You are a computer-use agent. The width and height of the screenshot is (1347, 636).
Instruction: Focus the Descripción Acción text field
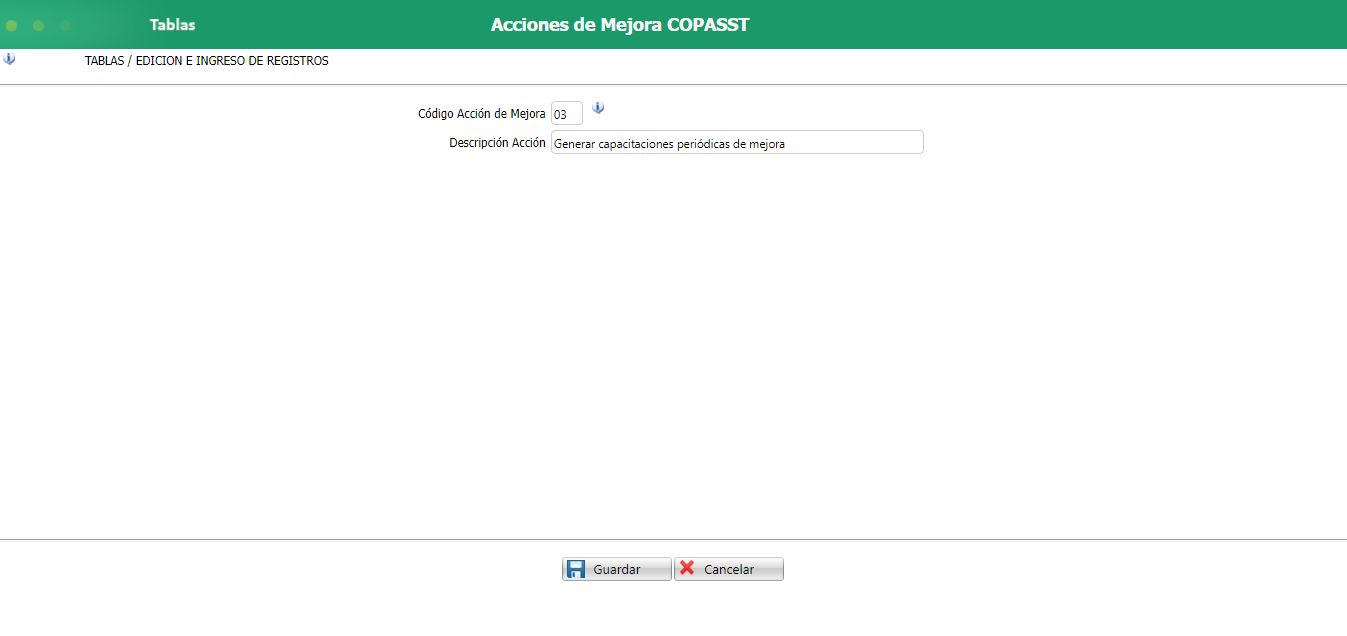(x=737, y=142)
